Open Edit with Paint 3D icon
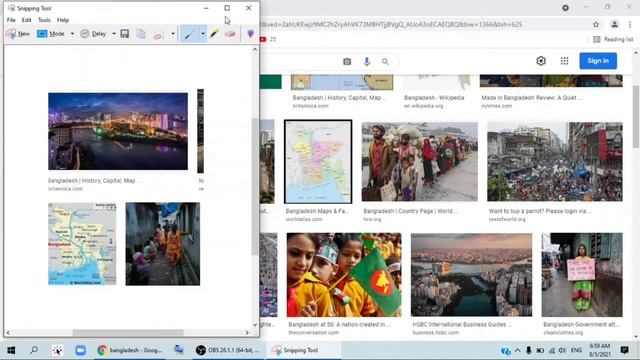 (x=251, y=34)
